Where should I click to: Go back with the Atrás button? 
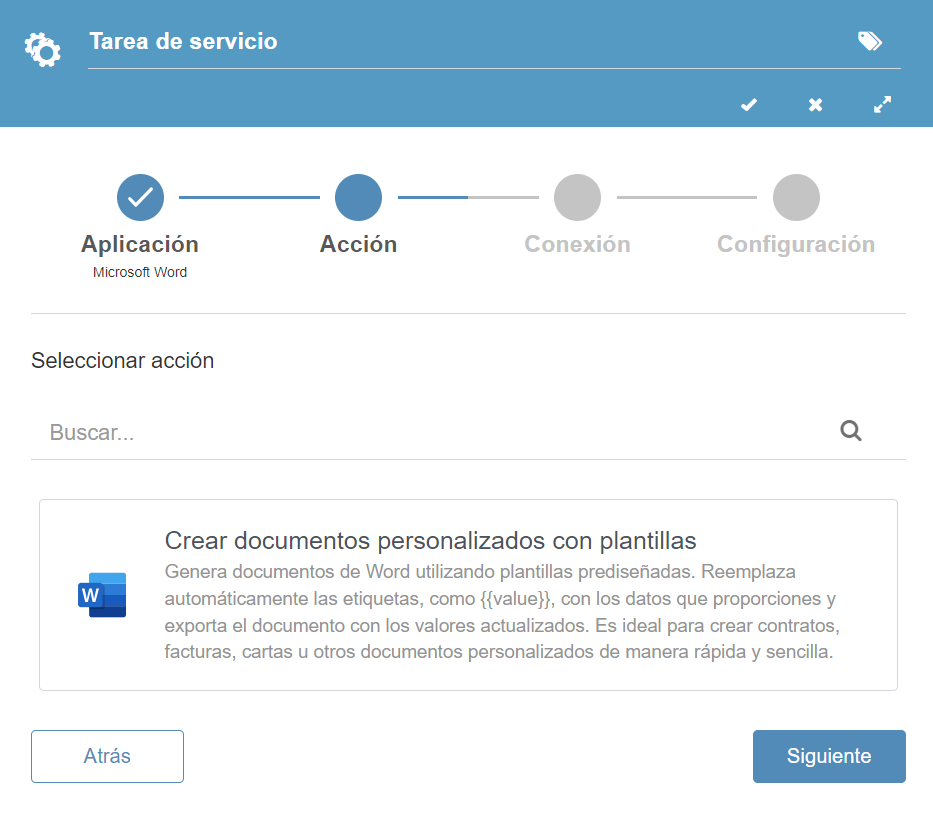point(107,756)
